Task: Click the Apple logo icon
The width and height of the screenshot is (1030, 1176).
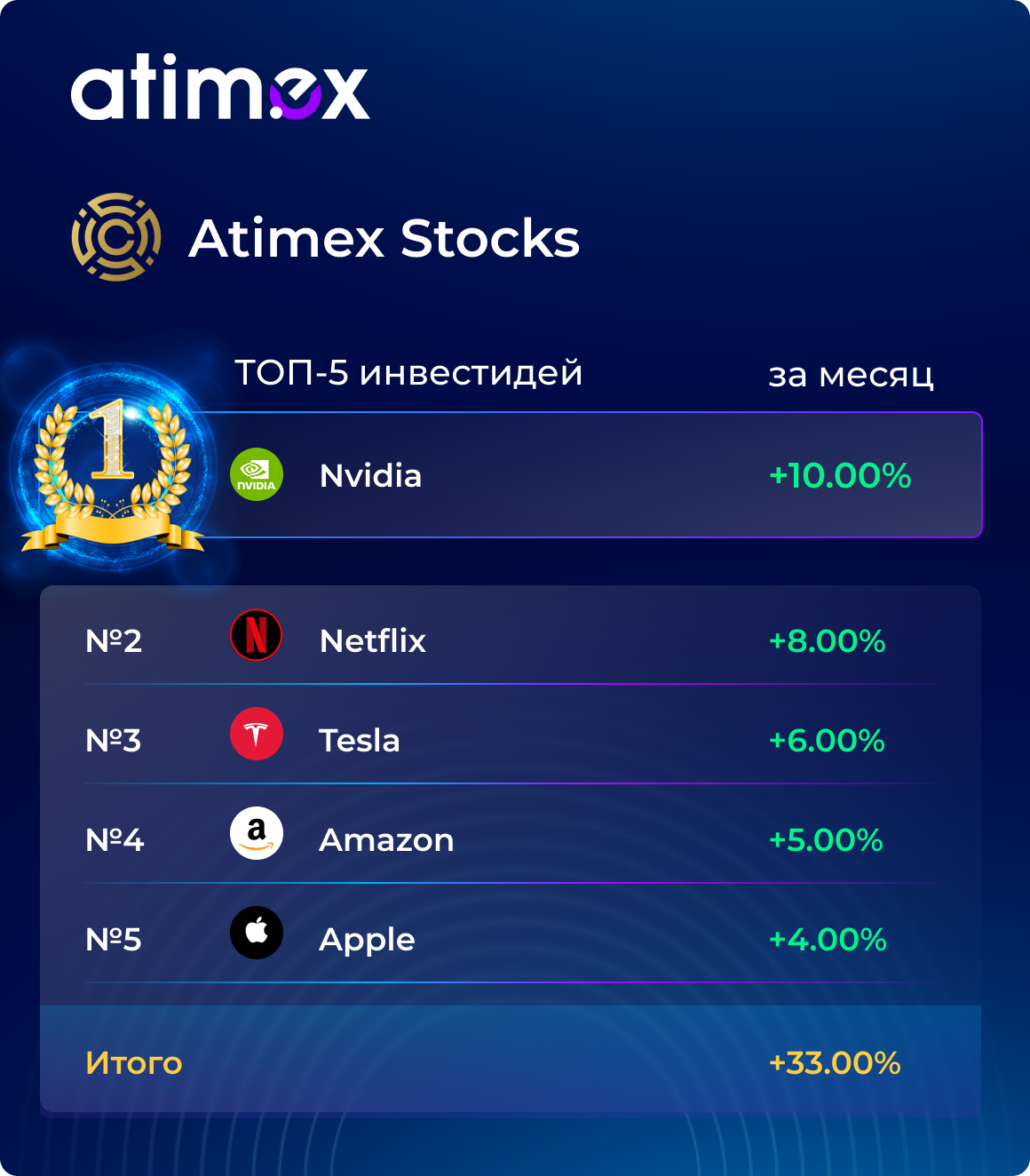Action: (x=257, y=934)
